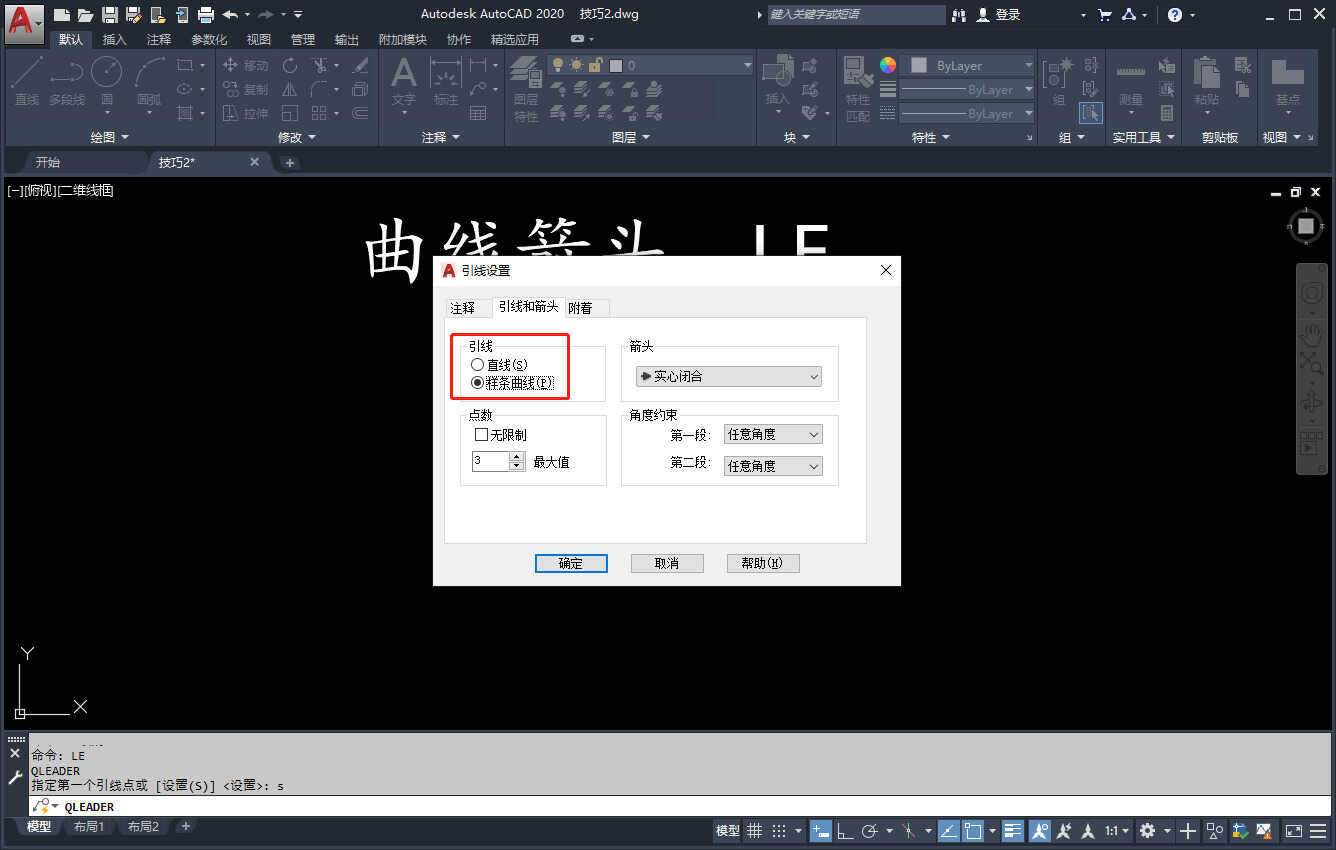This screenshot has height=850, width=1336.
Task: Switch to the 布局1 layout tab
Action: click(89, 827)
